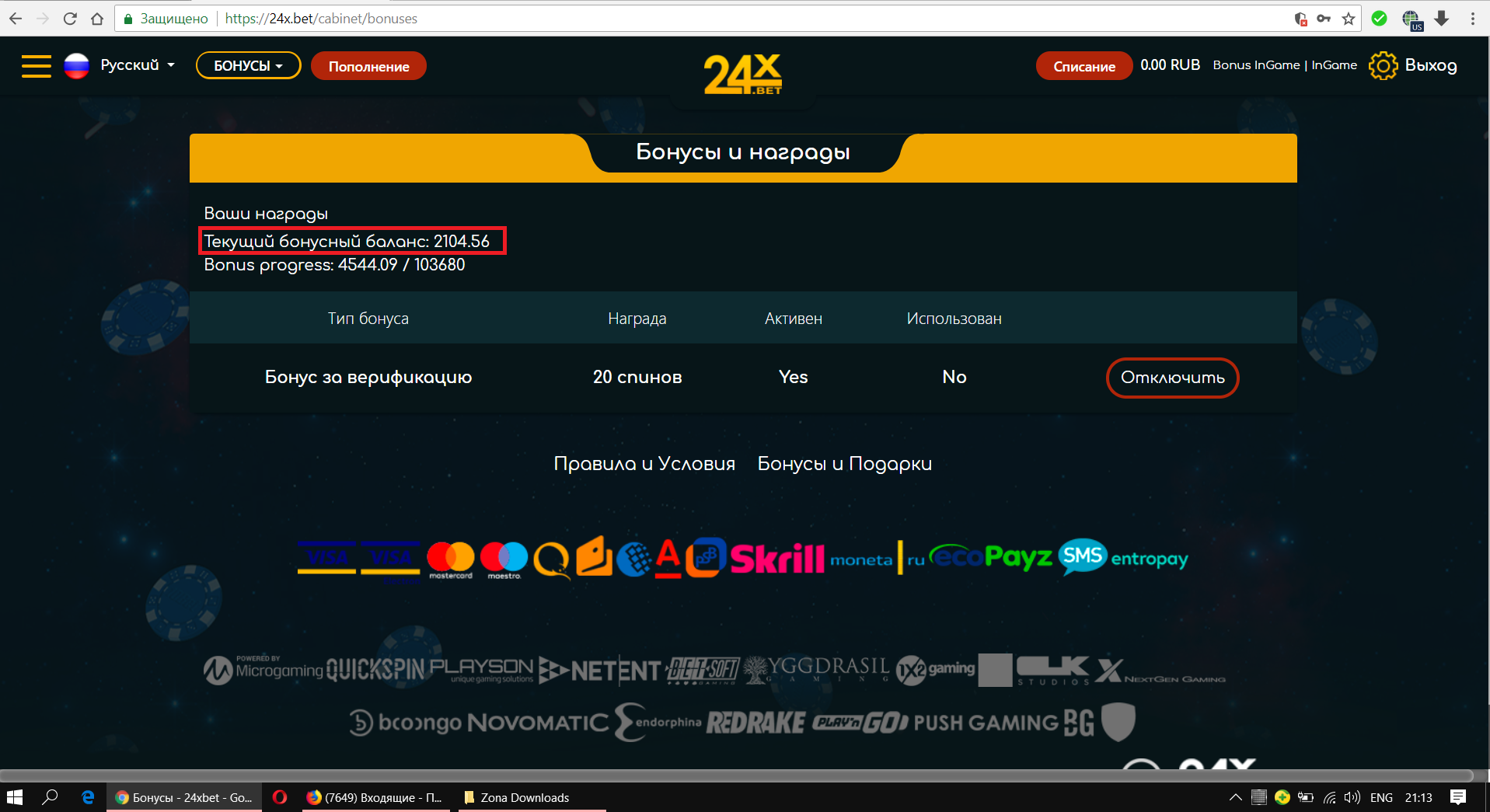Viewport: 1490px width, 812px height.
Task: Click the Russian flag icon
Action: click(x=76, y=66)
